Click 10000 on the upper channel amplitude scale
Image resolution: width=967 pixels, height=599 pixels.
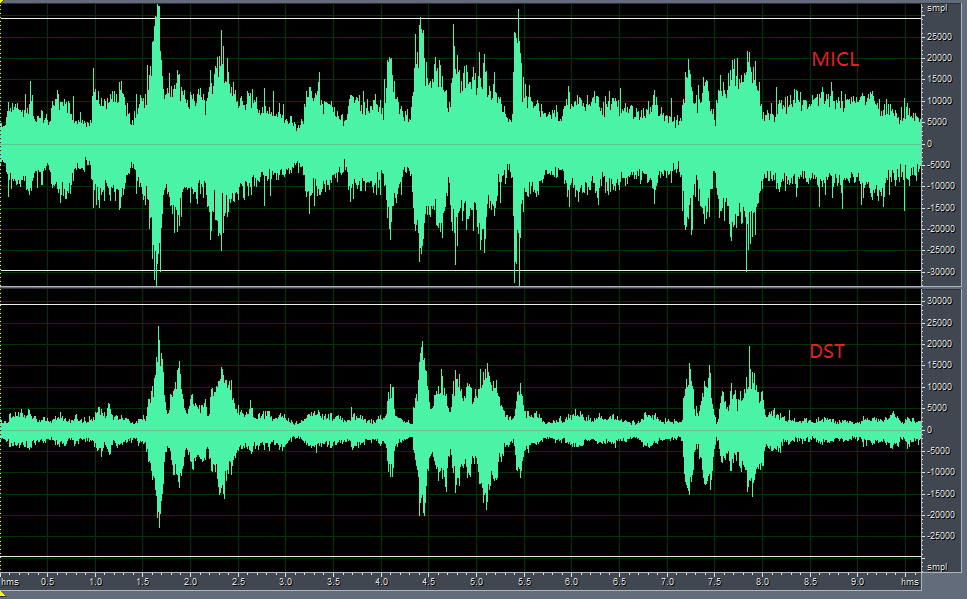coord(939,101)
